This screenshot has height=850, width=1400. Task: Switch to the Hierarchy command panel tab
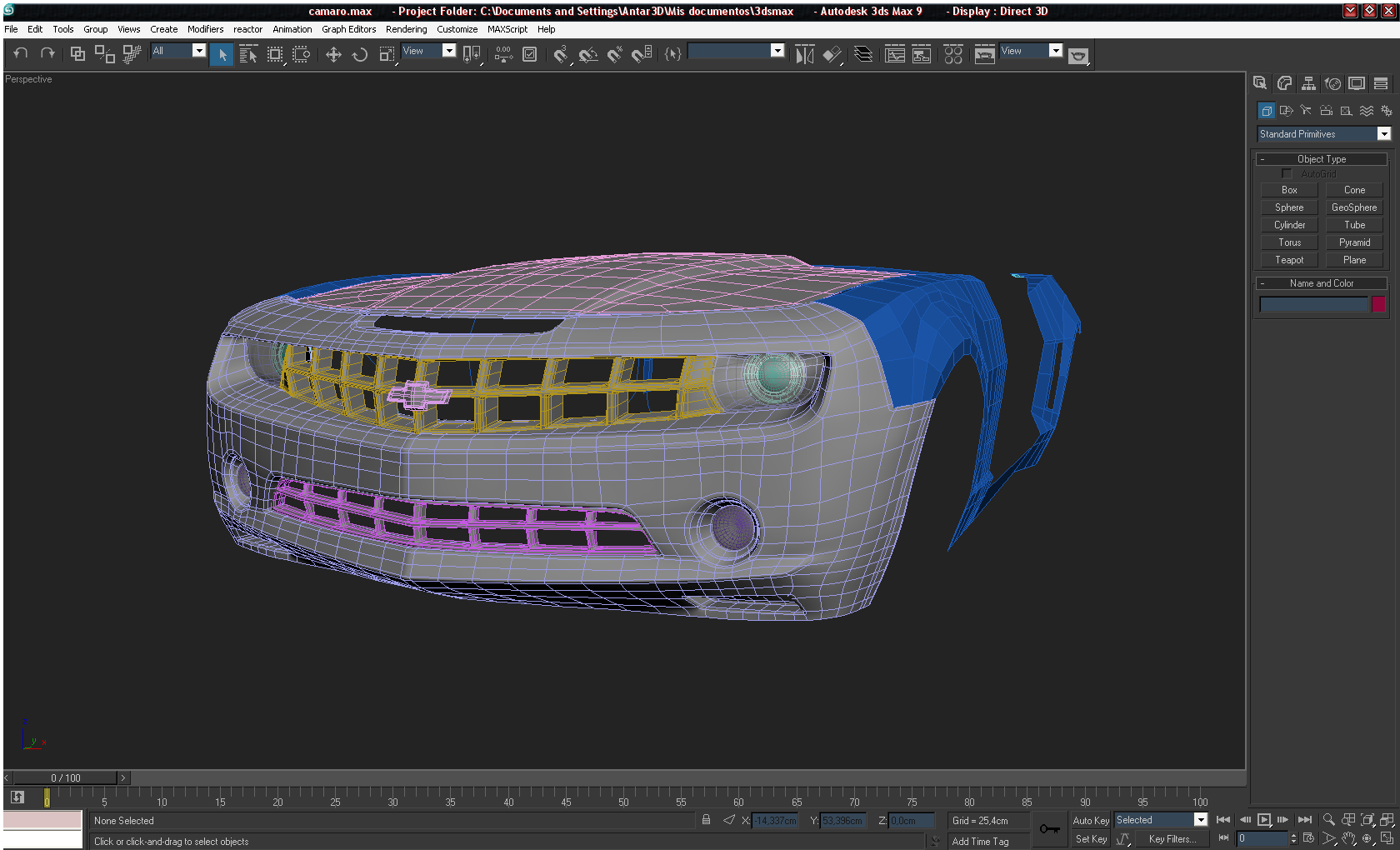(1308, 83)
